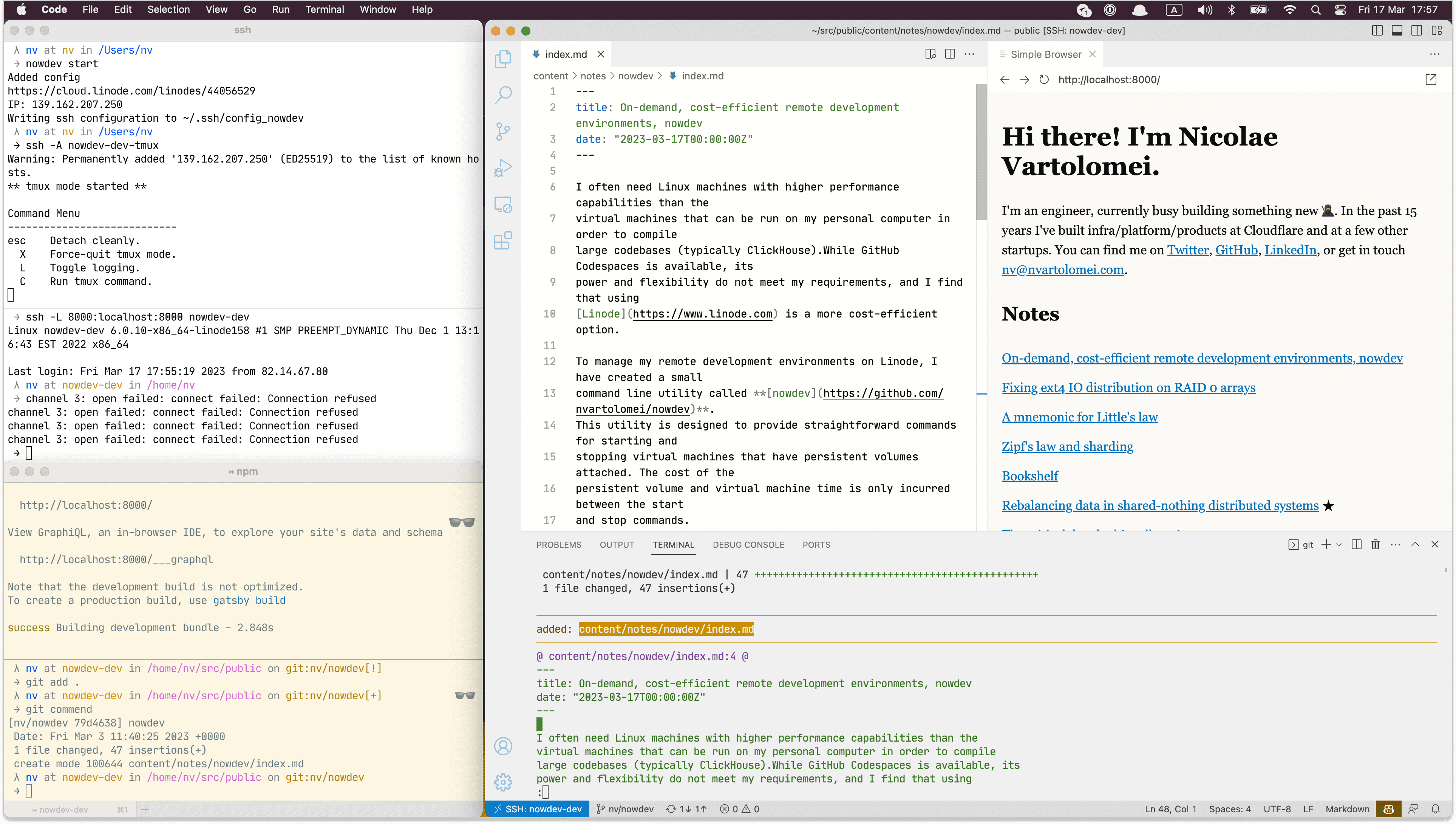Toggle the secondary side bar layout button
The height and width of the screenshot is (824, 1456).
point(1416,31)
